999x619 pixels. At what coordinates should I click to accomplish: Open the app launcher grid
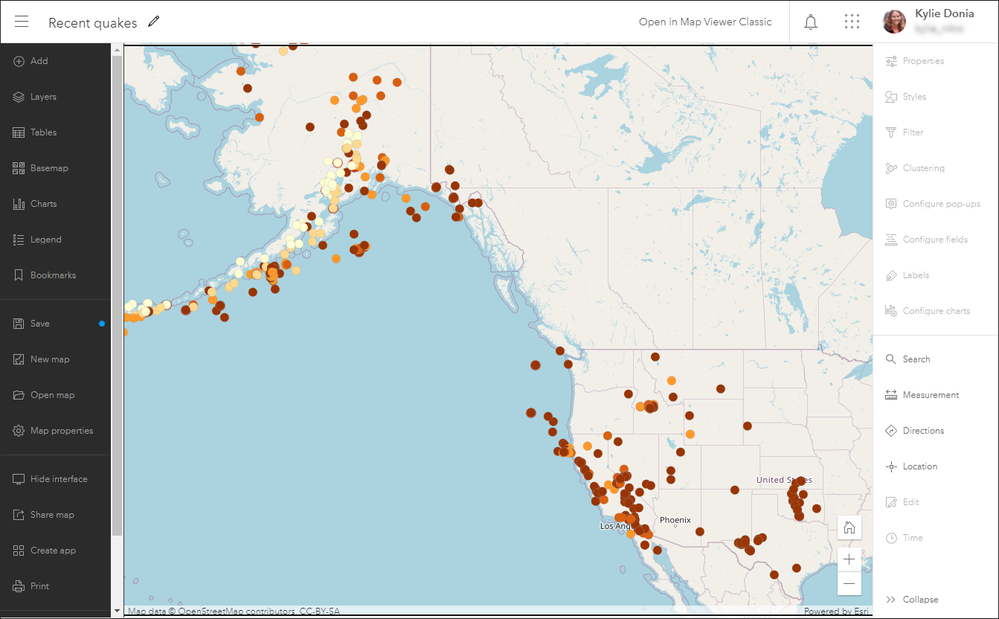coord(852,21)
